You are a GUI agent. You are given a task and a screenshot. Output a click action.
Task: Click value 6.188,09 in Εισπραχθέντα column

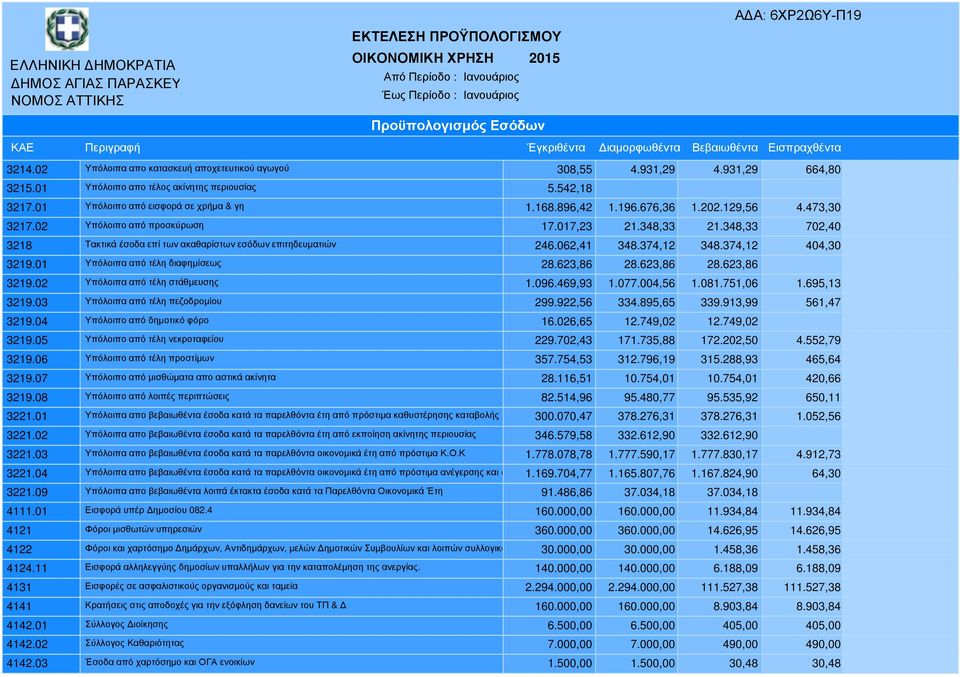pos(819,568)
